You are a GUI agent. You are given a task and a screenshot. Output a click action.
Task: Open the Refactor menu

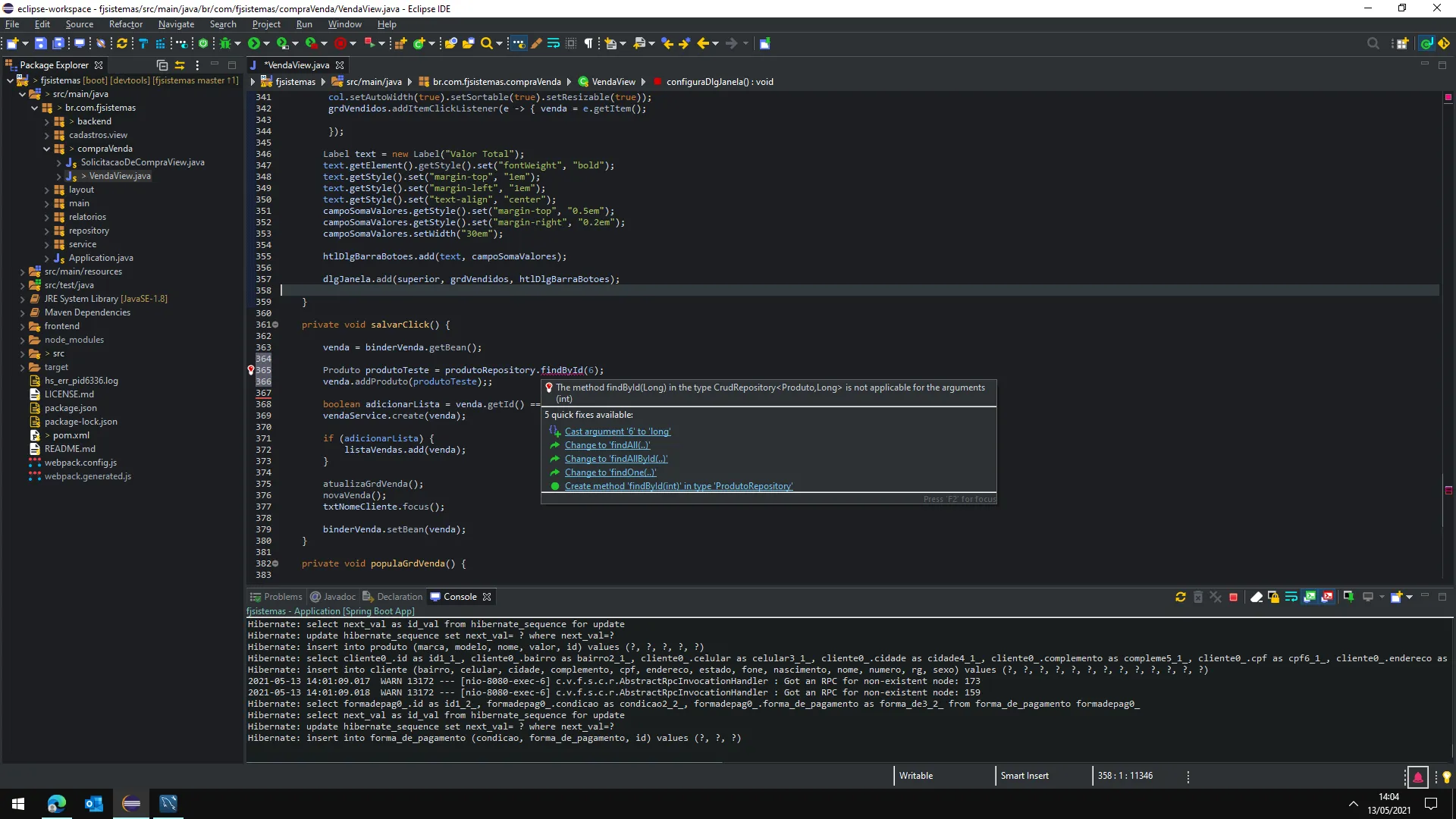click(x=125, y=24)
